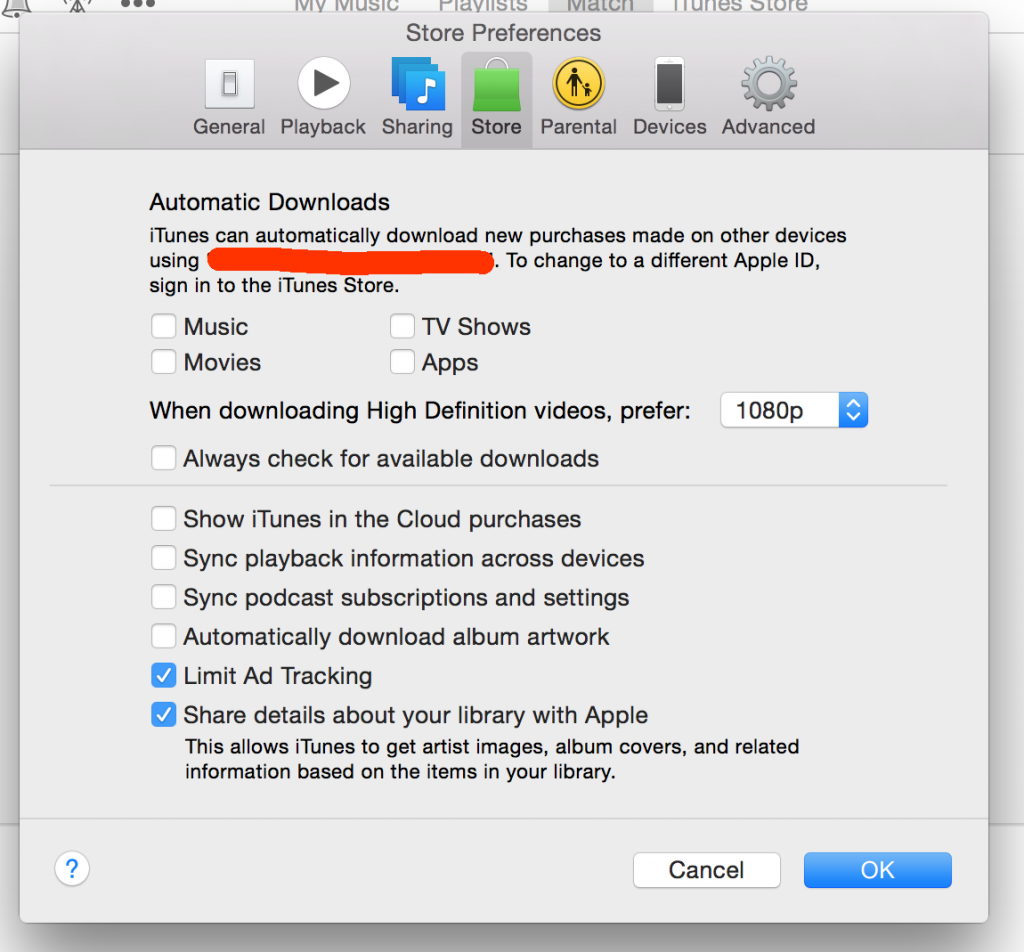1024x952 pixels.
Task: Click the "This allows iTunes to get artist images" text
Action: [492, 759]
